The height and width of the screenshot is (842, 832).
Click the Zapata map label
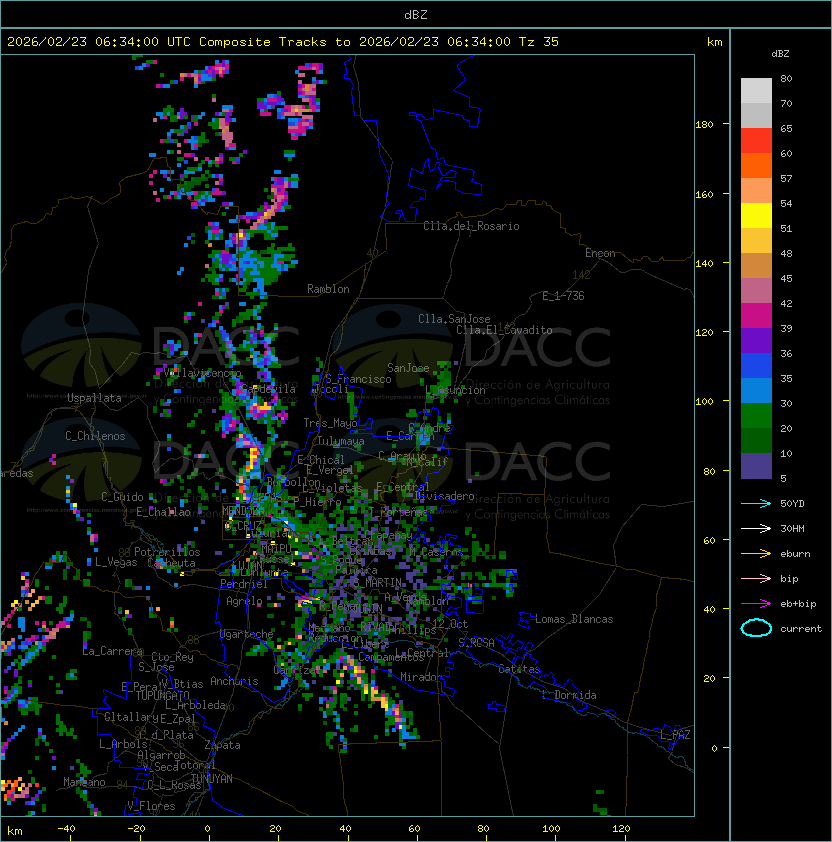pos(222,745)
